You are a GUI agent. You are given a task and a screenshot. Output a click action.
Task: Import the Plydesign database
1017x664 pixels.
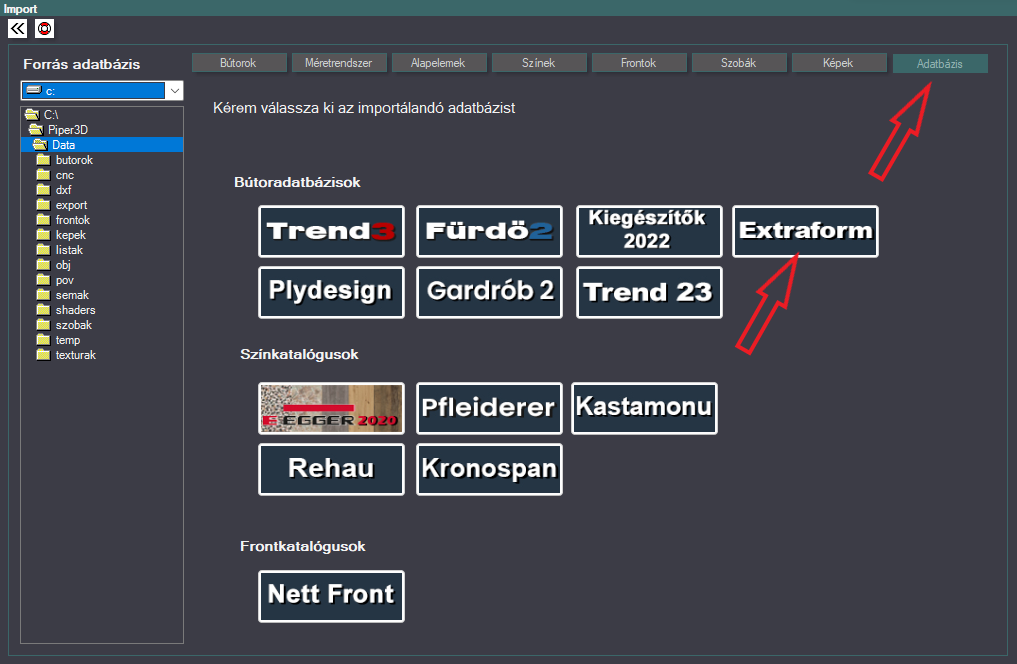[331, 292]
